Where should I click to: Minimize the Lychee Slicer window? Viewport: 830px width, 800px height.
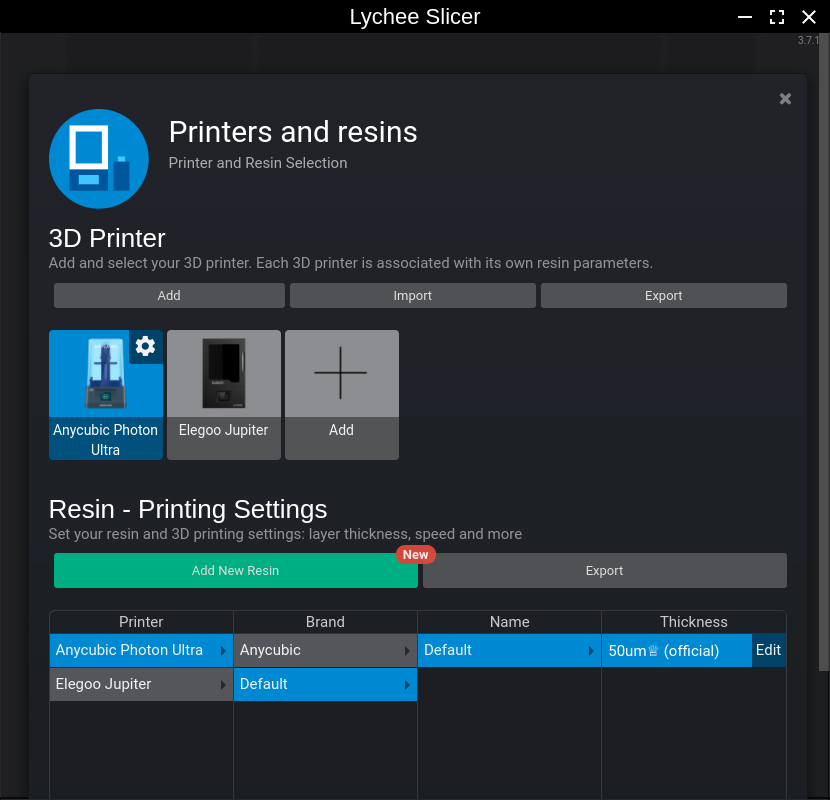click(x=745, y=17)
